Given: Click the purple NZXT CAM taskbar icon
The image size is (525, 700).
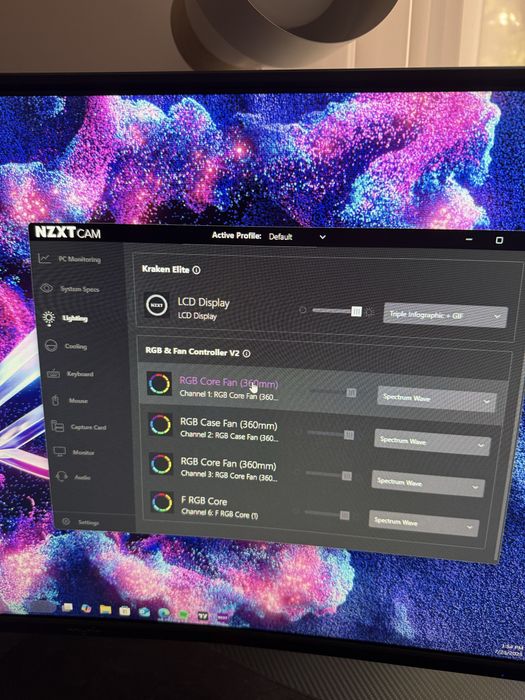Looking at the screenshot, I should [x=222, y=617].
